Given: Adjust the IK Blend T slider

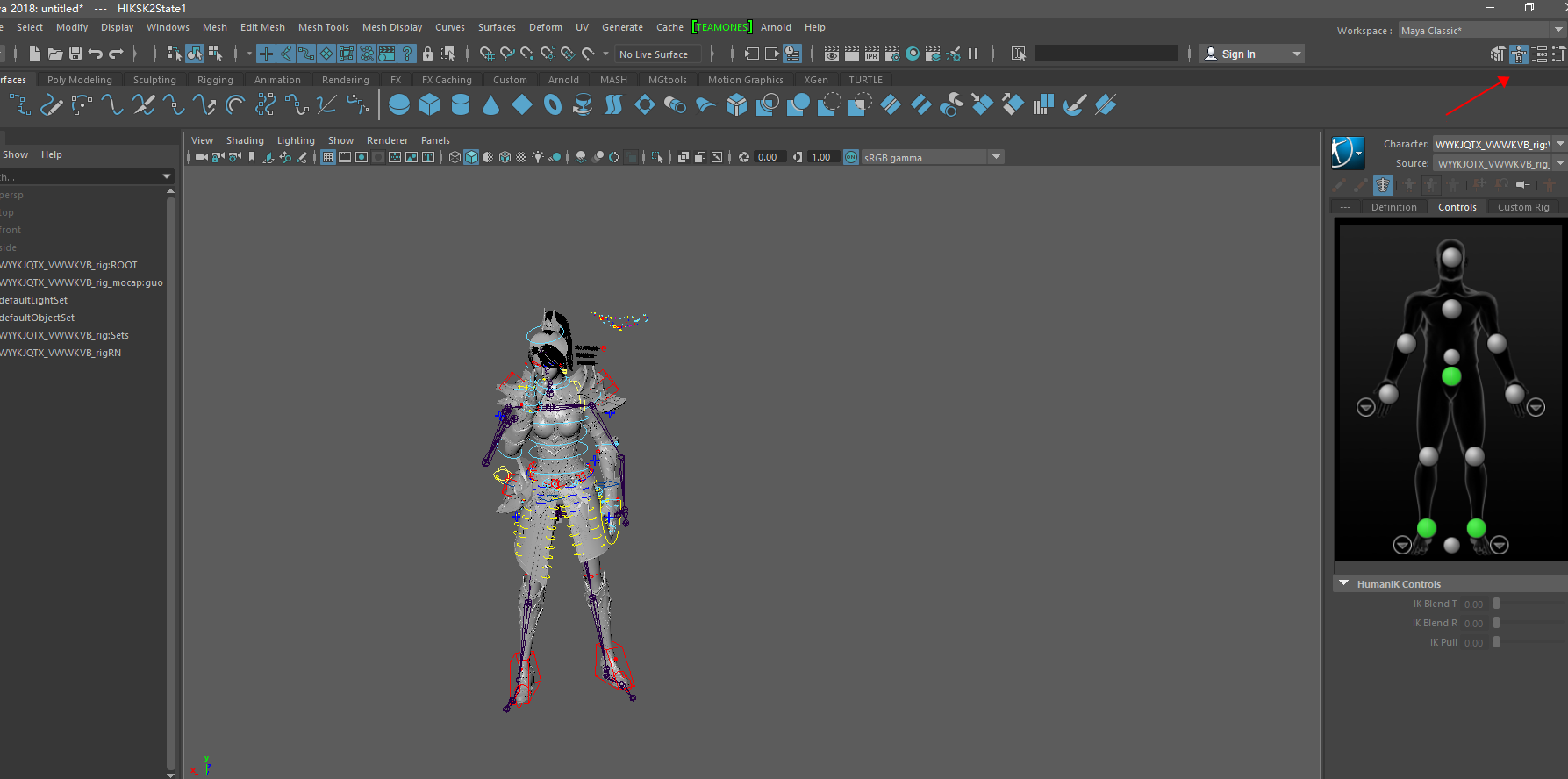Looking at the screenshot, I should pyautogui.click(x=1497, y=604).
